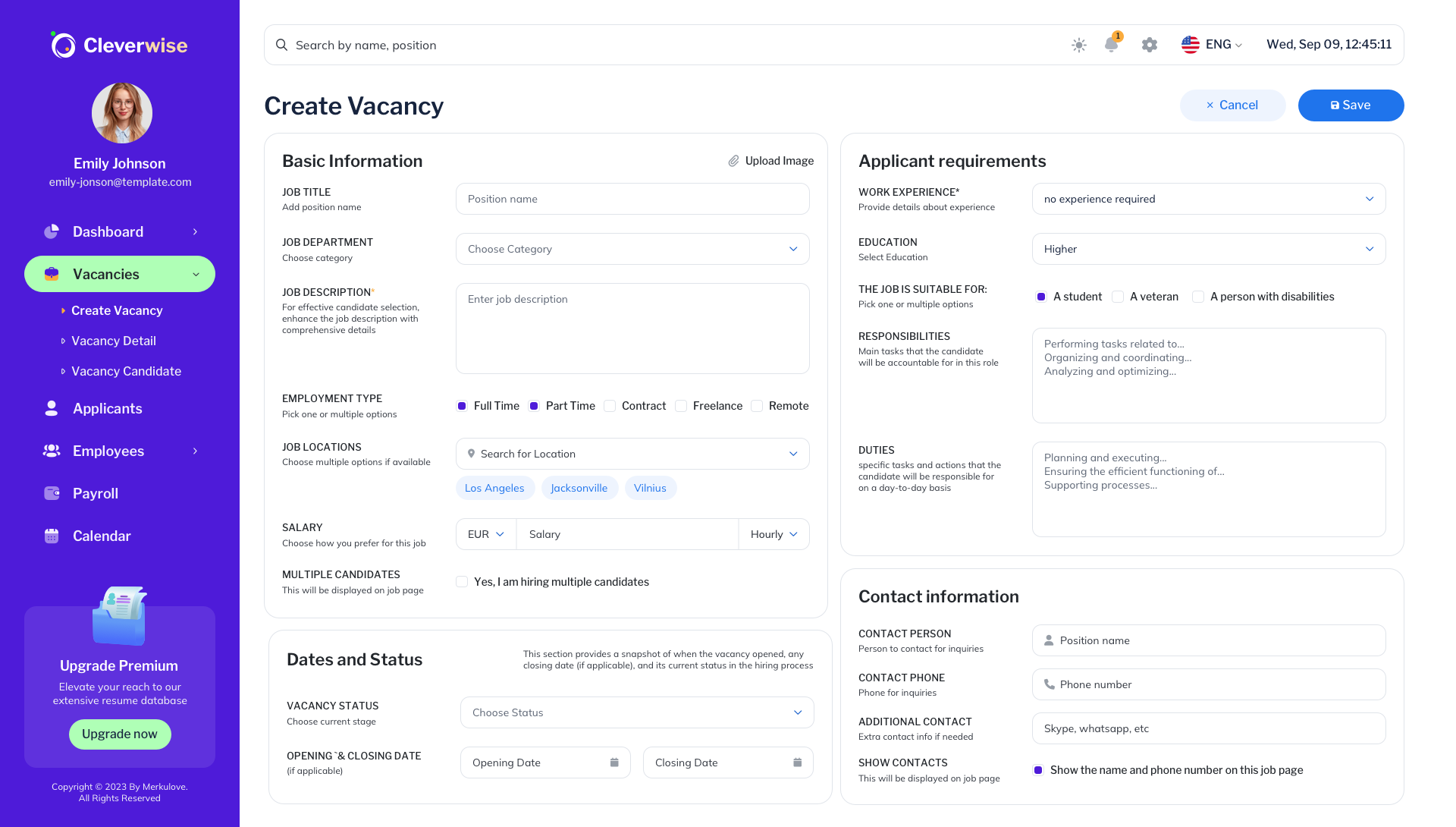
Task: Select Vacancy Detail in sidebar
Action: pyautogui.click(x=113, y=341)
